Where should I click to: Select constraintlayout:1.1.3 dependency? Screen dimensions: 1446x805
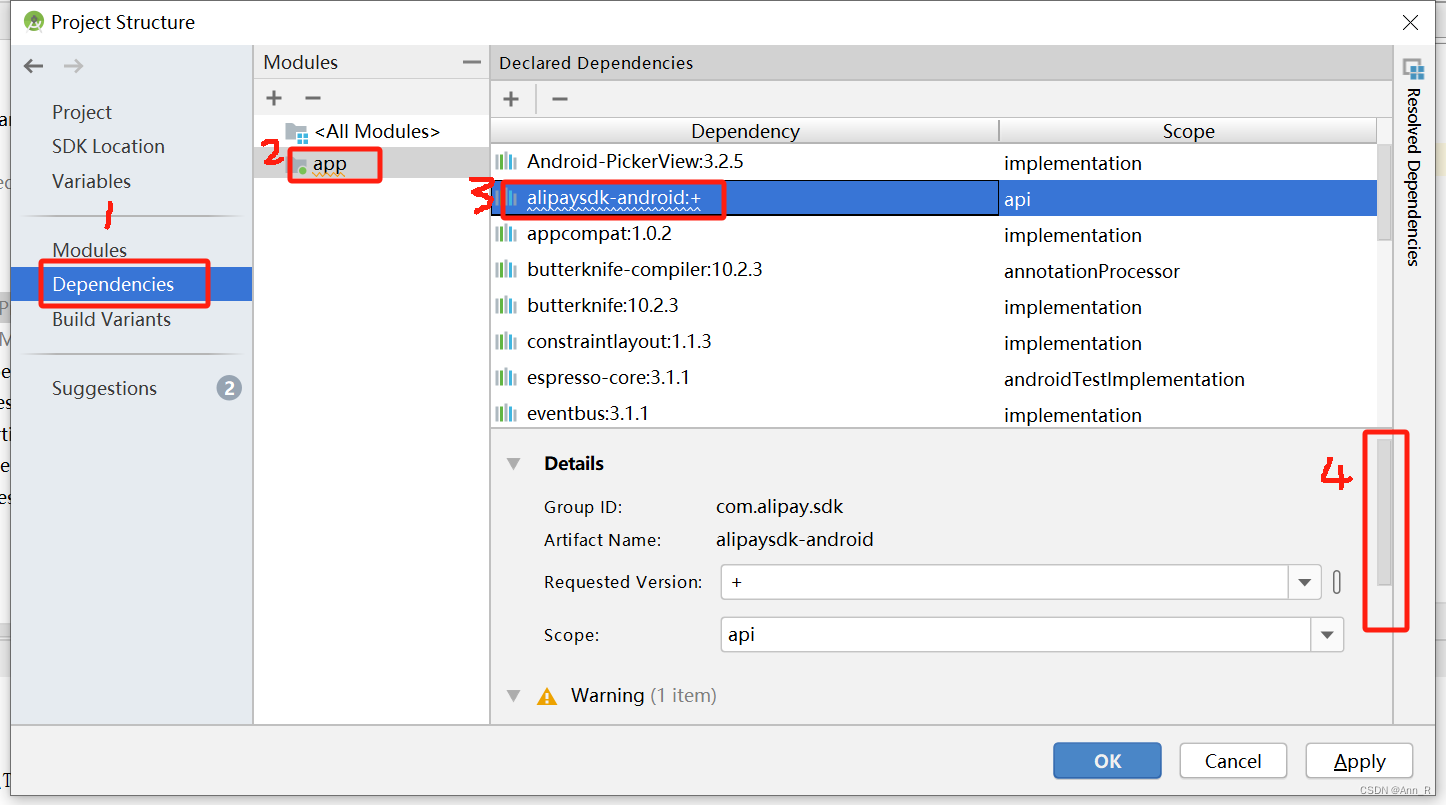[x=619, y=342]
